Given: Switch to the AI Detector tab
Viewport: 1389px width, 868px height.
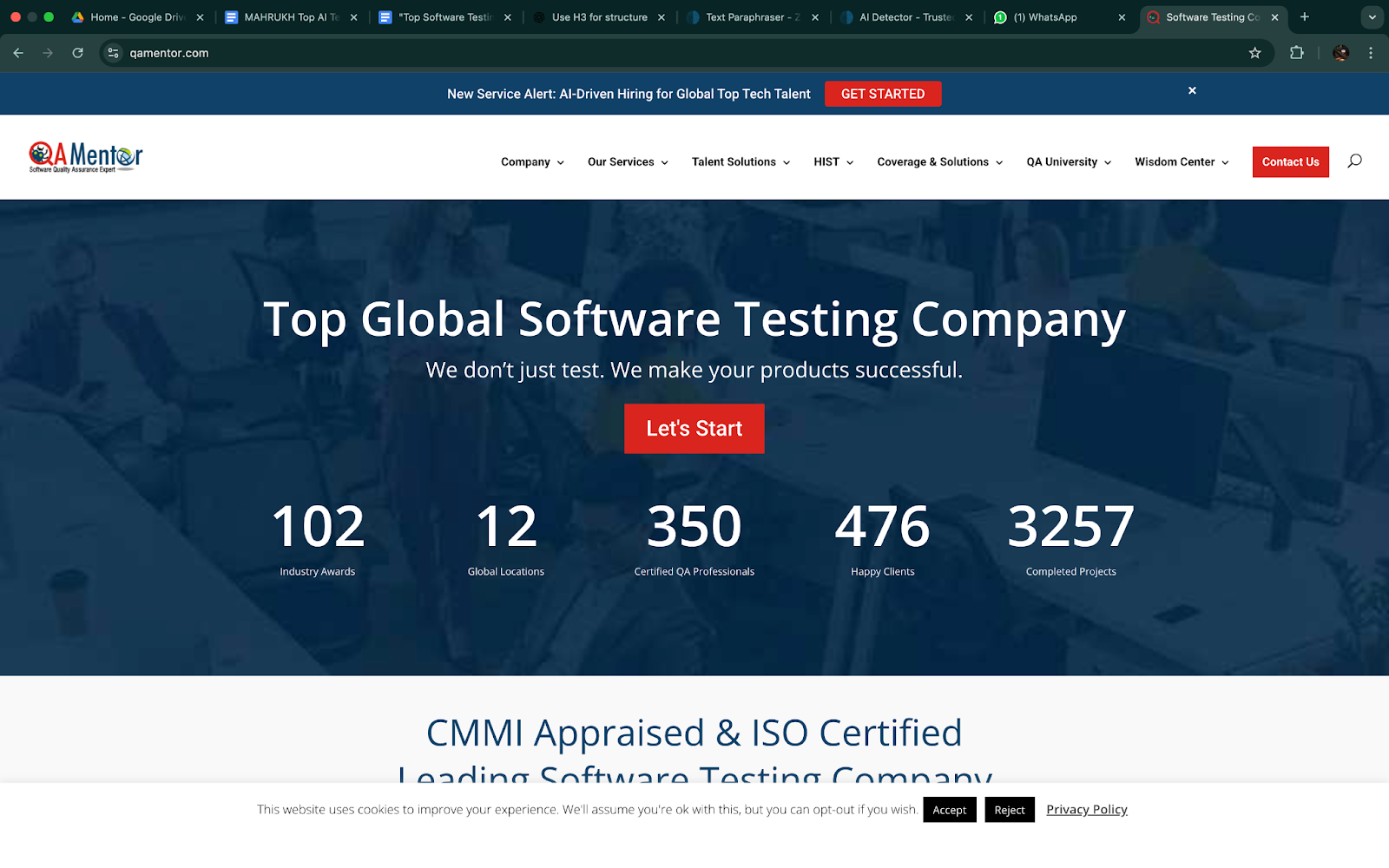Looking at the screenshot, I should pos(904,17).
